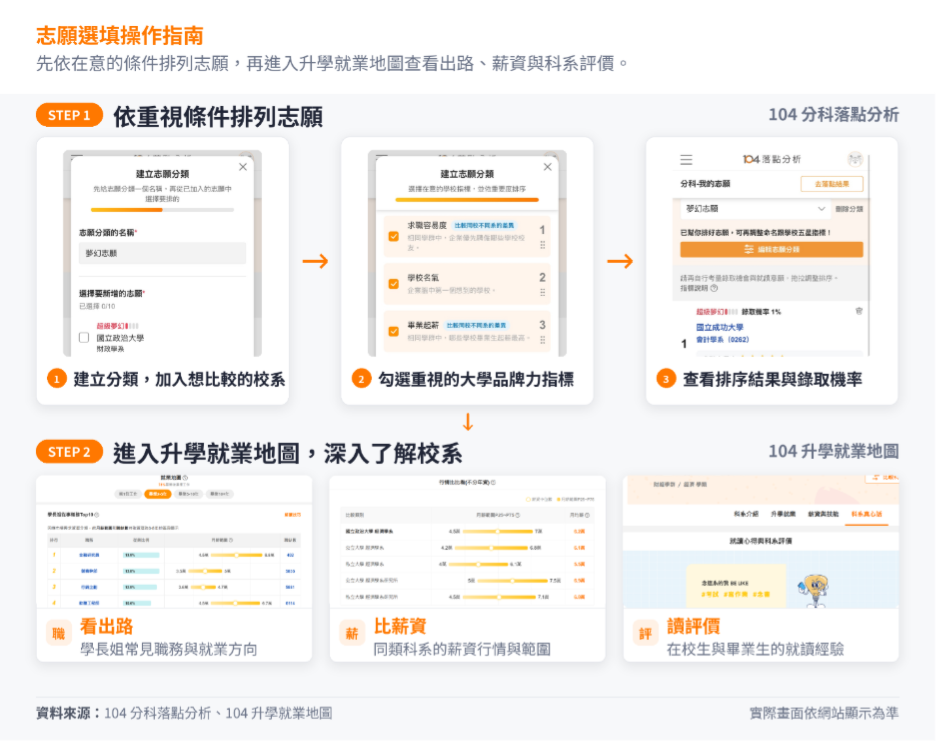The image size is (936, 741).
Task: Click the STEP 1 orange badge
Action: 69,115
